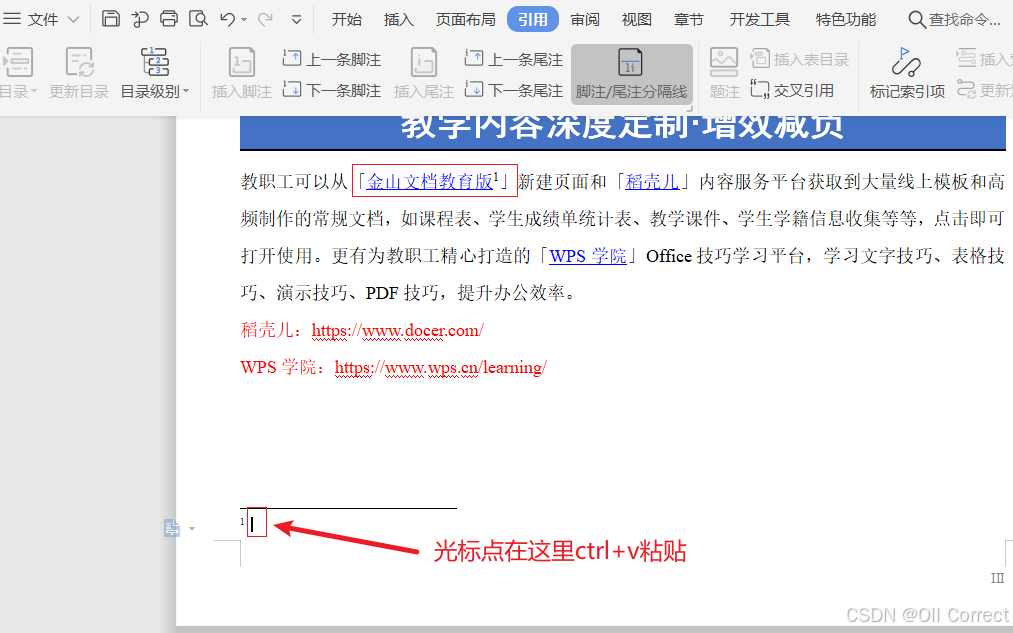Go to 下一条脚注

pos(331,90)
